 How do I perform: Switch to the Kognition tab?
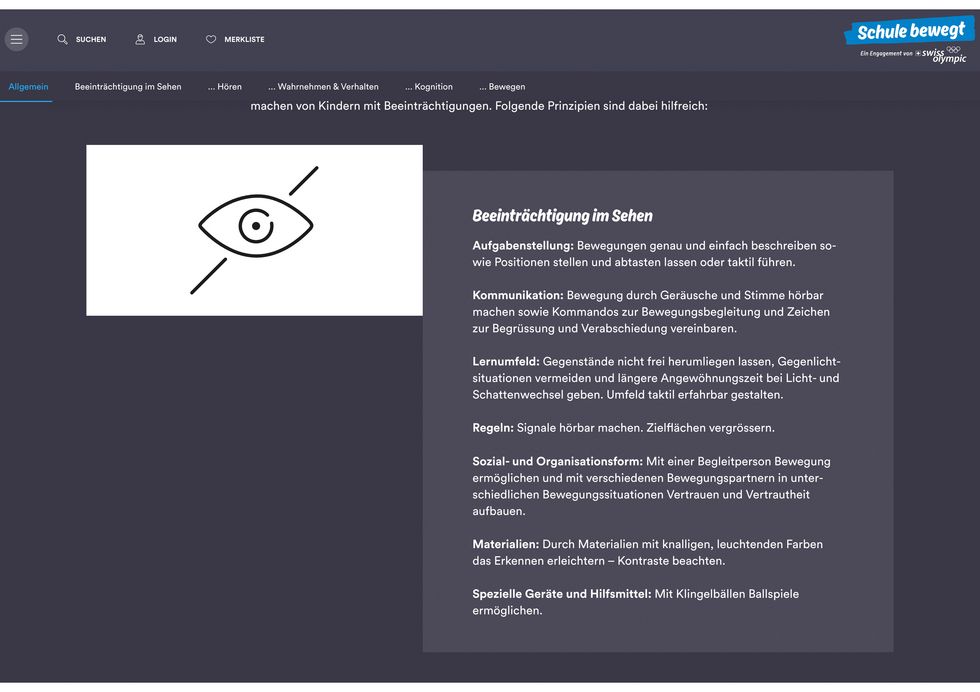pyautogui.click(x=429, y=87)
